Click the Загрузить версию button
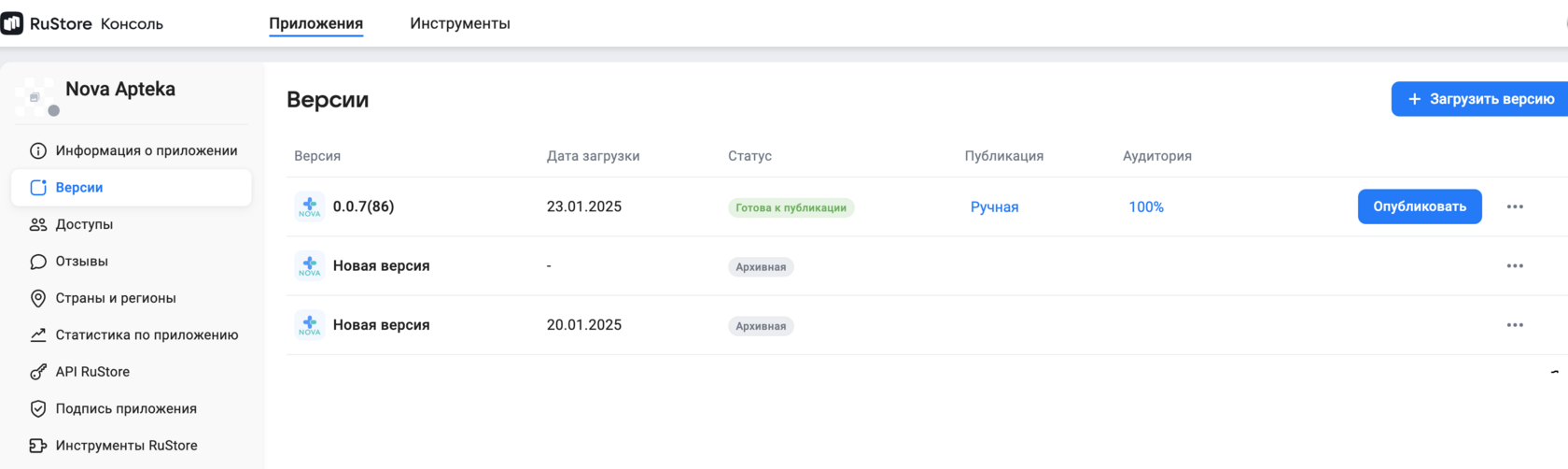This screenshot has height=469, width=1568. pyautogui.click(x=1480, y=99)
